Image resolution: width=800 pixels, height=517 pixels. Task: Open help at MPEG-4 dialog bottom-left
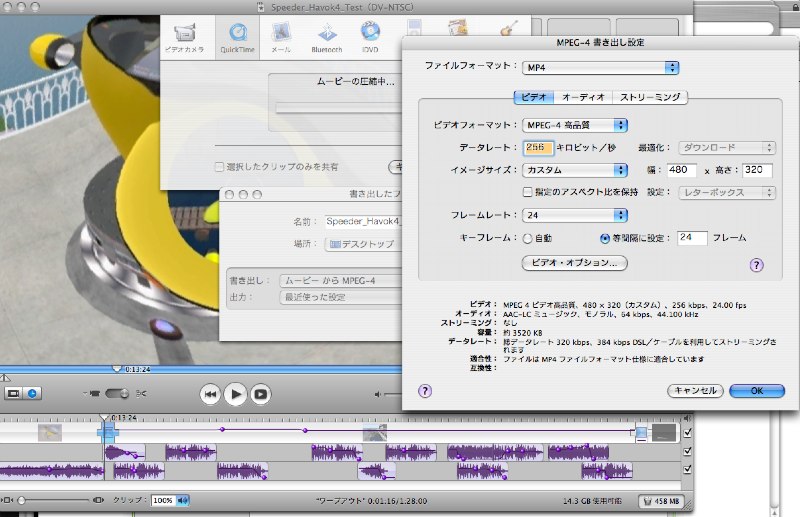(x=424, y=391)
